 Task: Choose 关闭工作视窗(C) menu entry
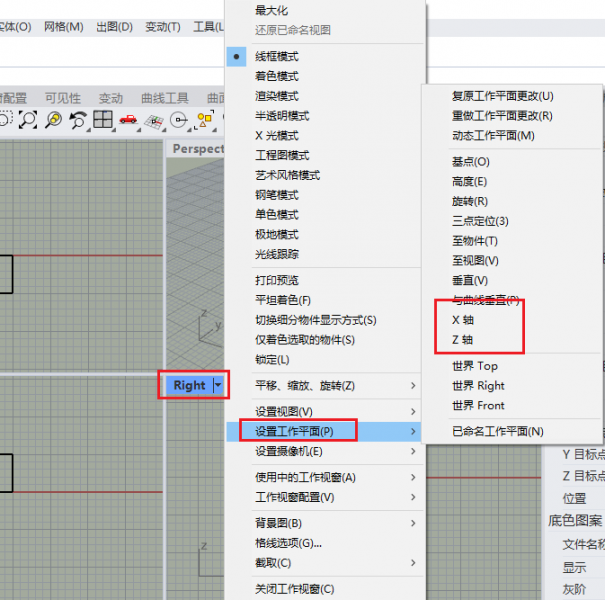point(294,589)
